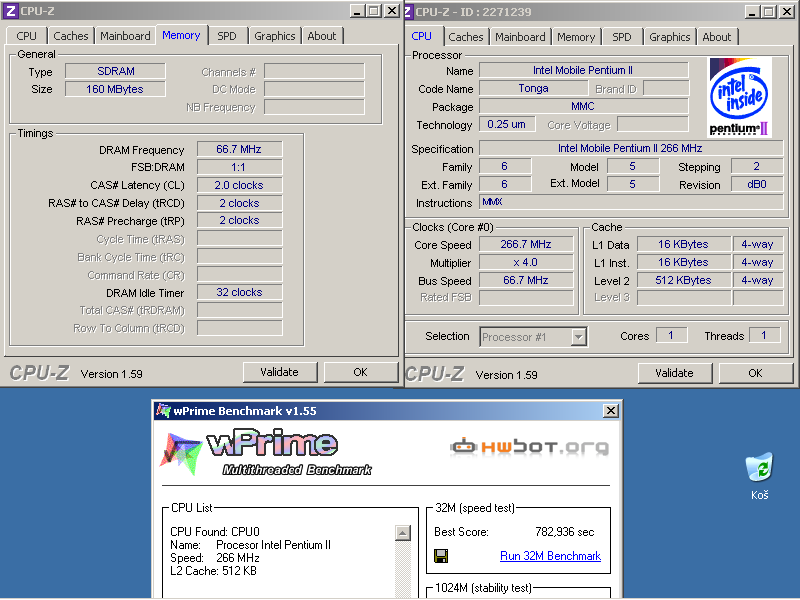Click the Run 32M Benchmark link
The image size is (800, 600).
550,556
